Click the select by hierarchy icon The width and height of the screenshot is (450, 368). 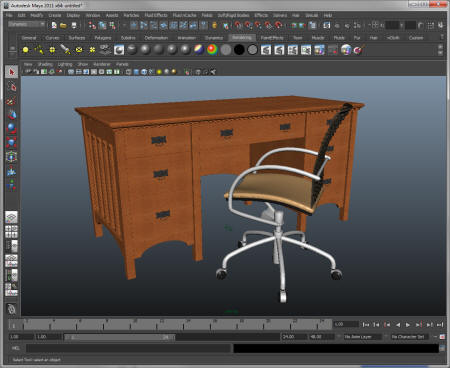[x=92, y=25]
